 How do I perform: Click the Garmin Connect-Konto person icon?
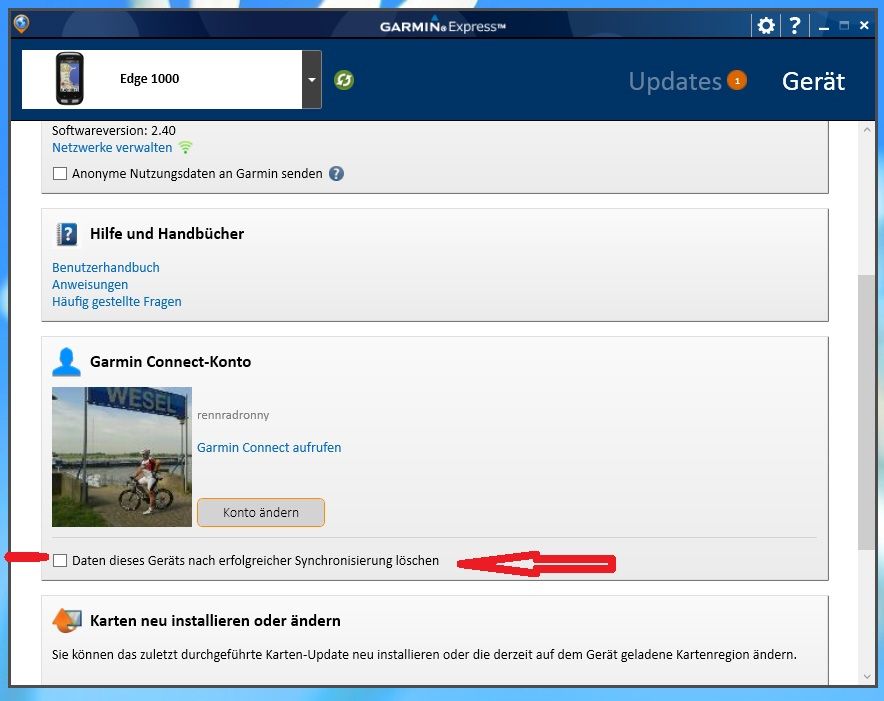pos(66,362)
